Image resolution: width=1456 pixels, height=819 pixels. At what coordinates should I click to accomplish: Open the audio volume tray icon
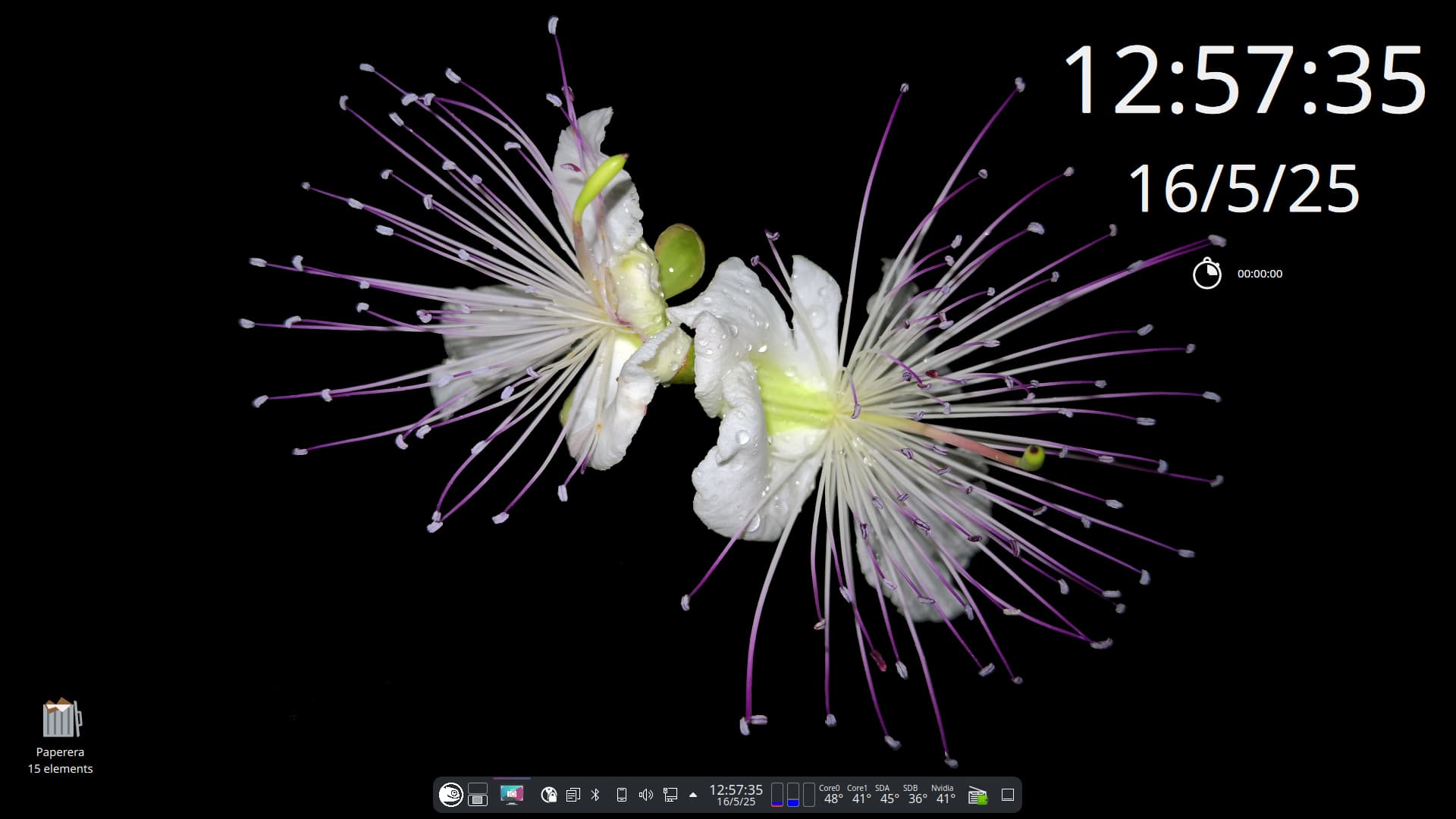[x=645, y=795]
